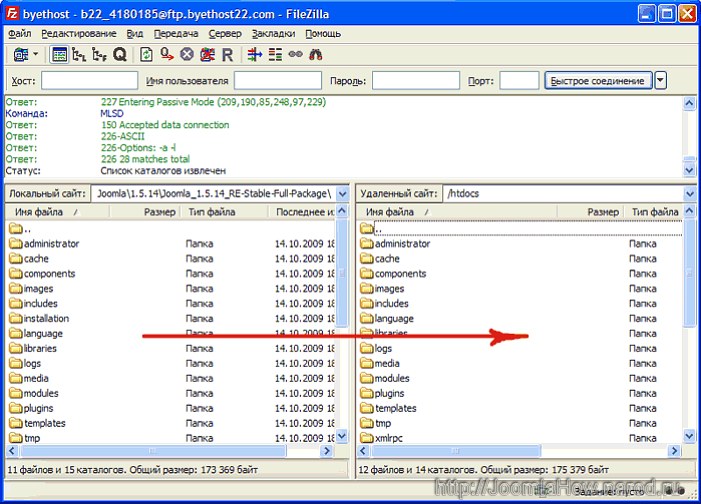Viewport: 701px width, 504px height.
Task: Click '227 Entering Passive Mode' log line
Action: 213,102
